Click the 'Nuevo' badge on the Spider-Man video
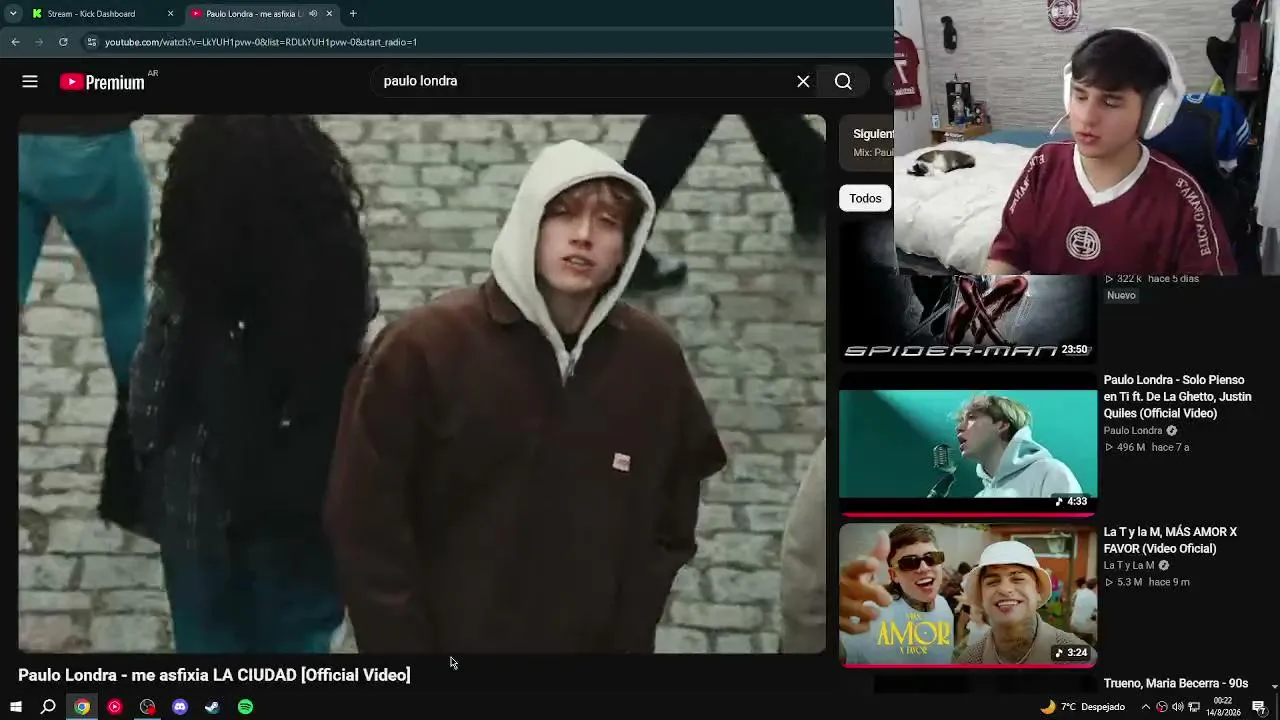This screenshot has height=720, width=1280. [1121, 296]
